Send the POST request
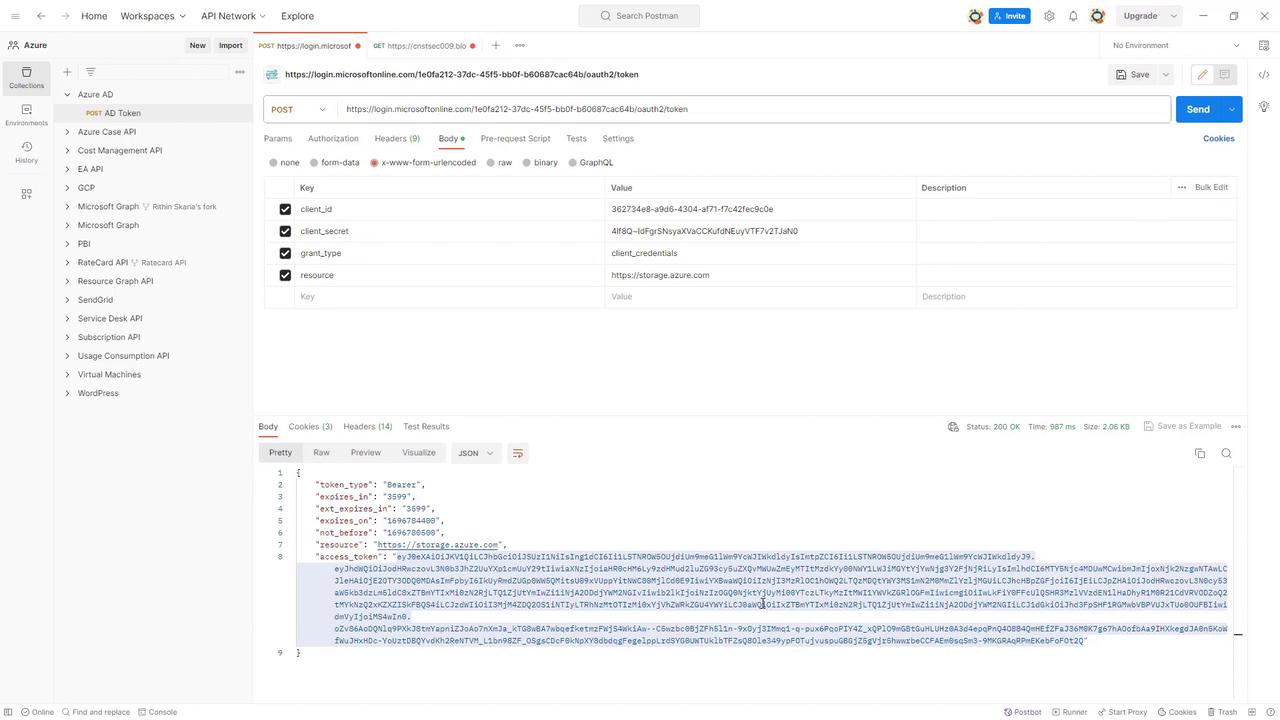This screenshot has width=1280, height=720. coord(1198,109)
